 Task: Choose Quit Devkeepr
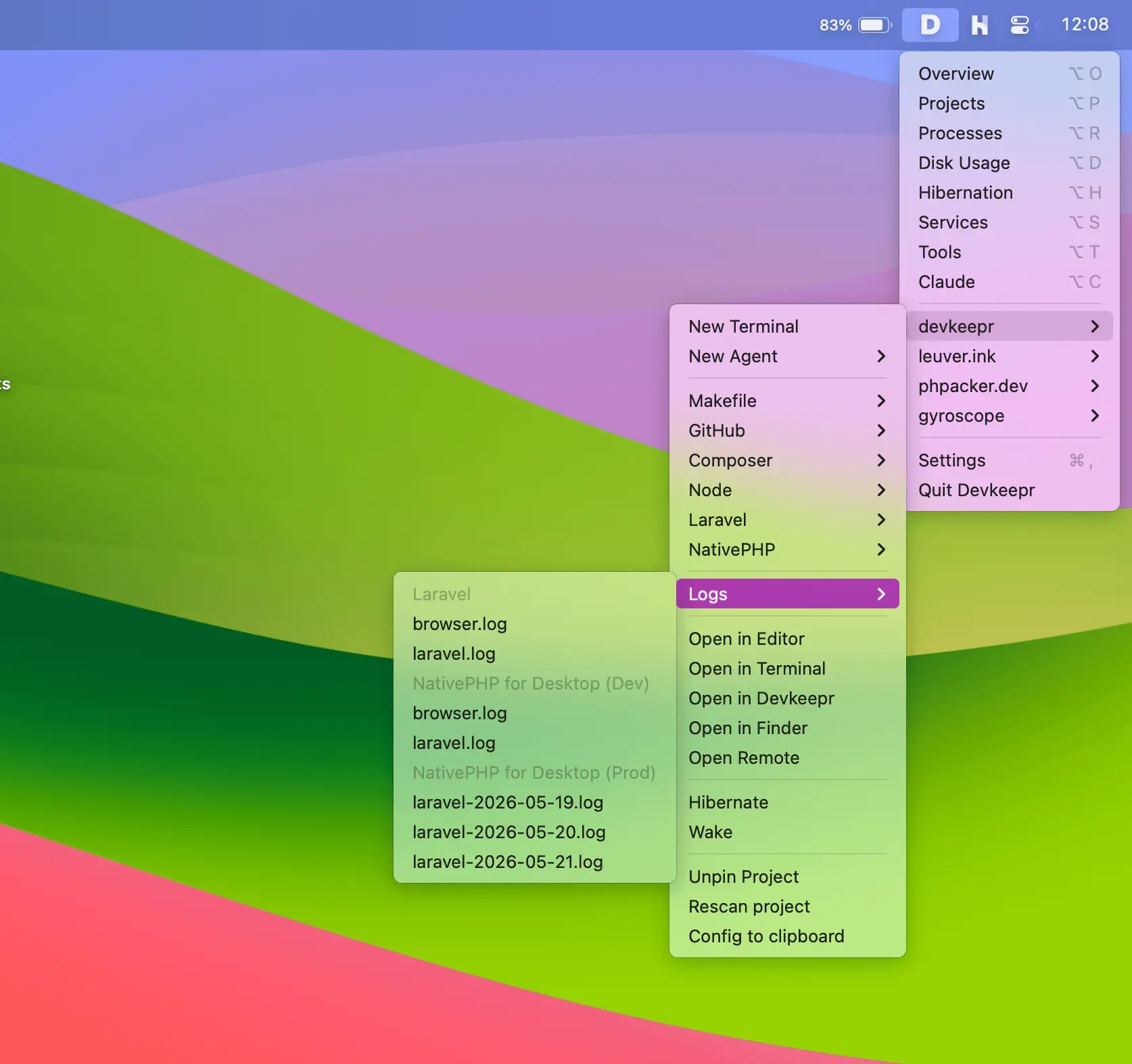[1010, 490]
